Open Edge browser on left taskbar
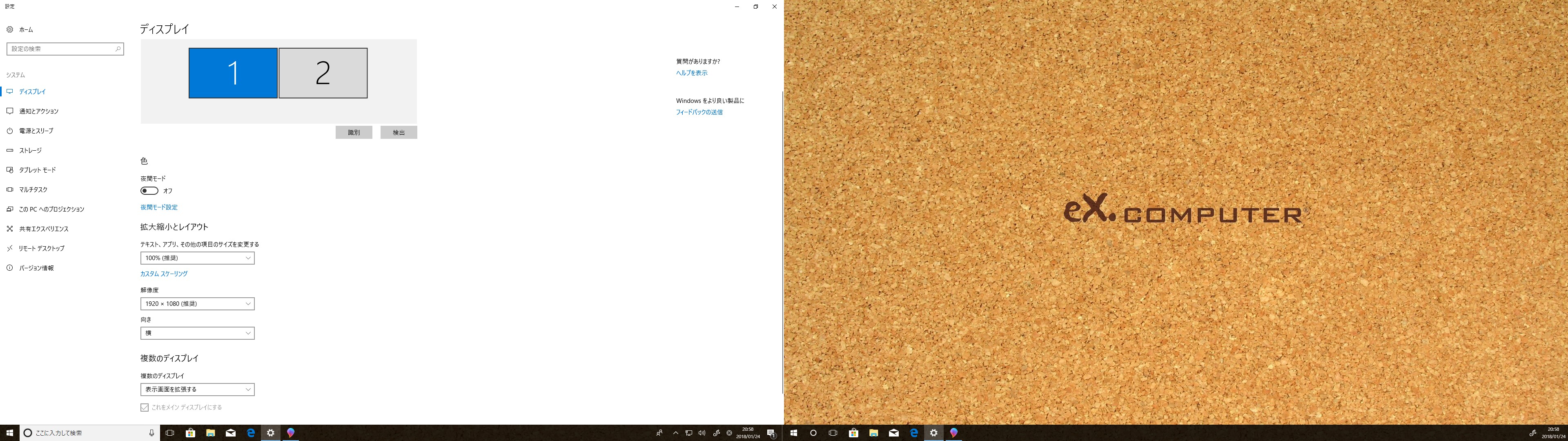The height and width of the screenshot is (441, 1568). (x=250, y=433)
